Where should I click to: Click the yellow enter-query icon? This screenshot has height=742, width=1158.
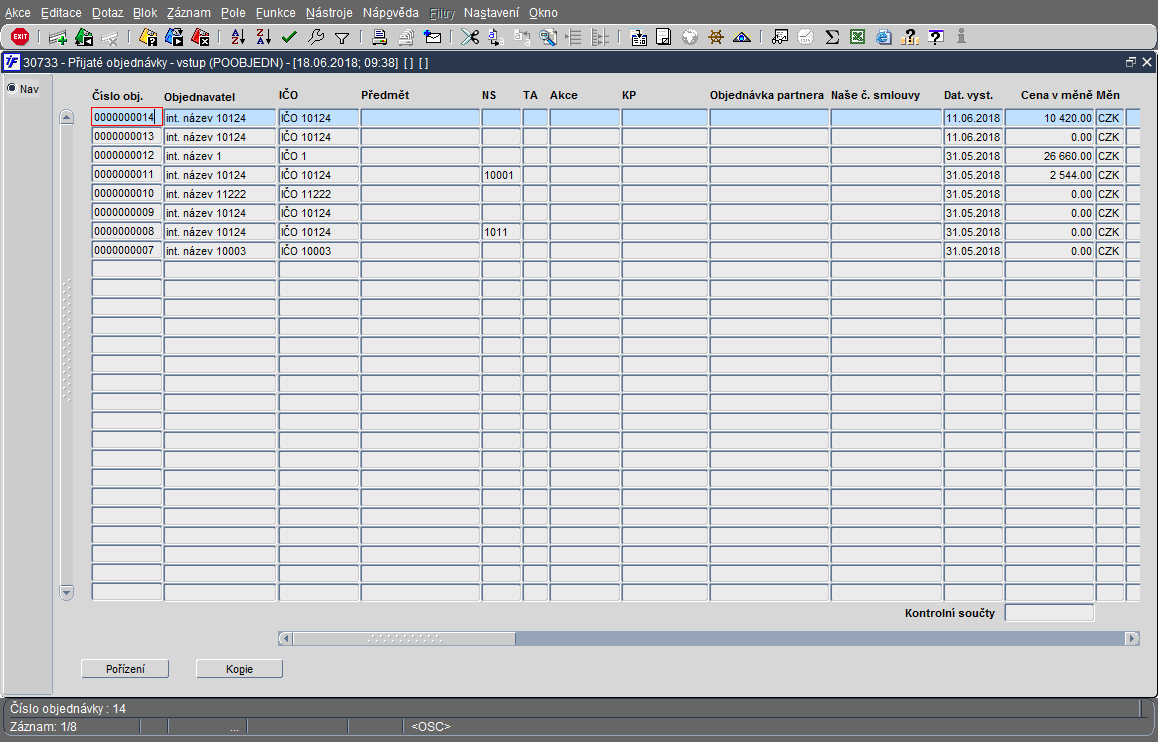[148, 37]
